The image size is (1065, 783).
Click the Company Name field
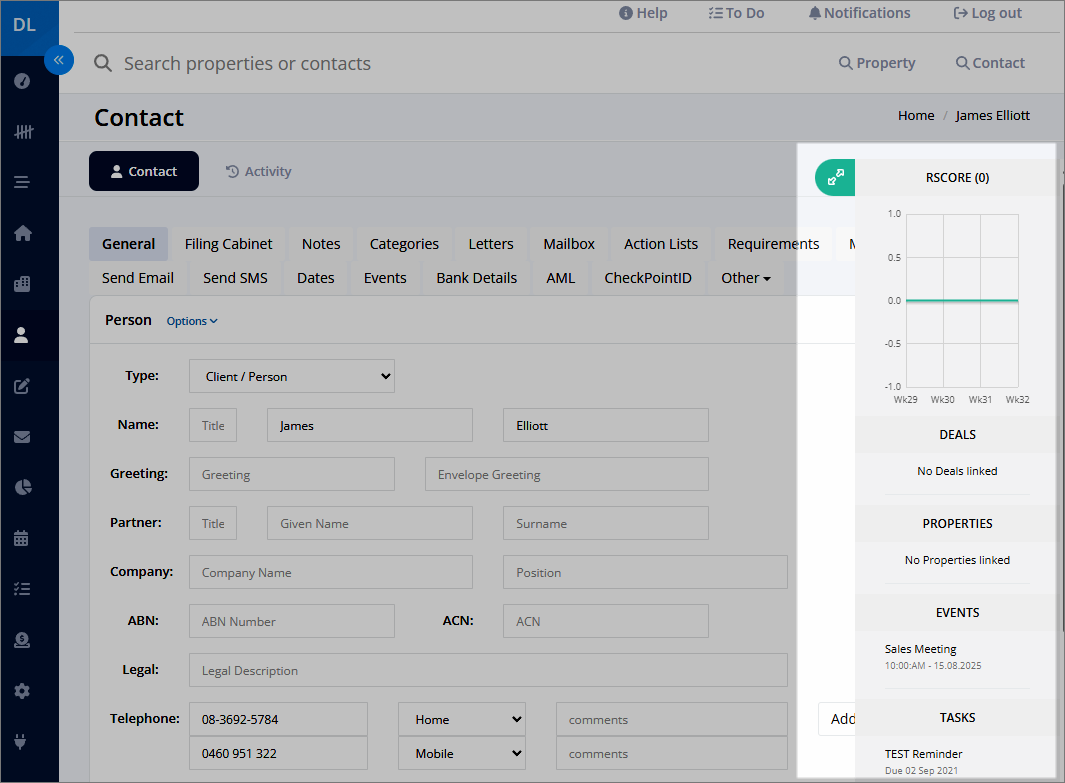coord(331,572)
